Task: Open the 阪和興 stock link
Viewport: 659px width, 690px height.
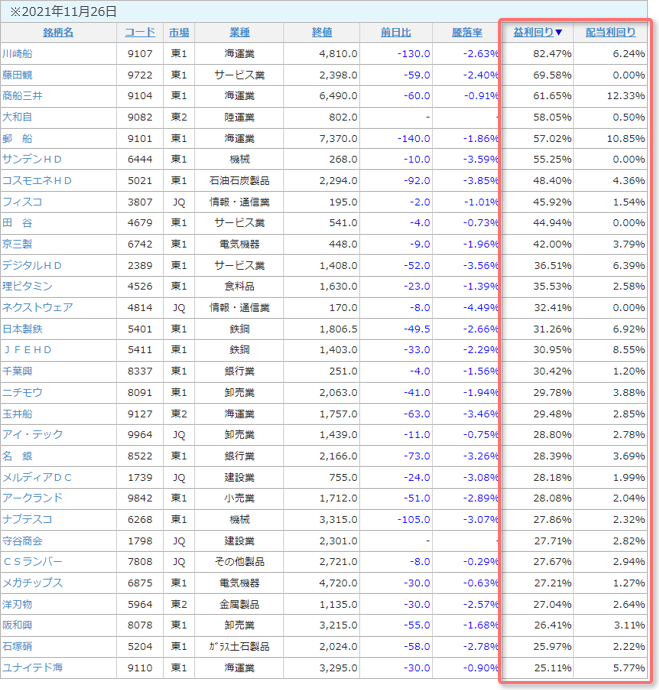Action: click(17, 625)
